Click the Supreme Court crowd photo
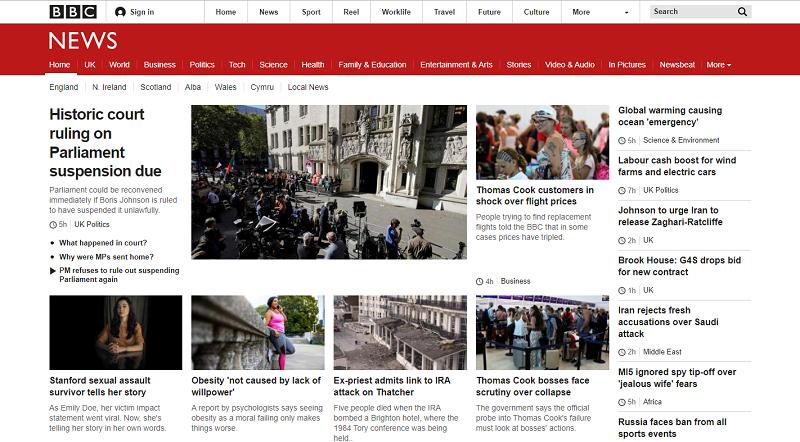The height and width of the screenshot is (442, 800). tap(329, 182)
